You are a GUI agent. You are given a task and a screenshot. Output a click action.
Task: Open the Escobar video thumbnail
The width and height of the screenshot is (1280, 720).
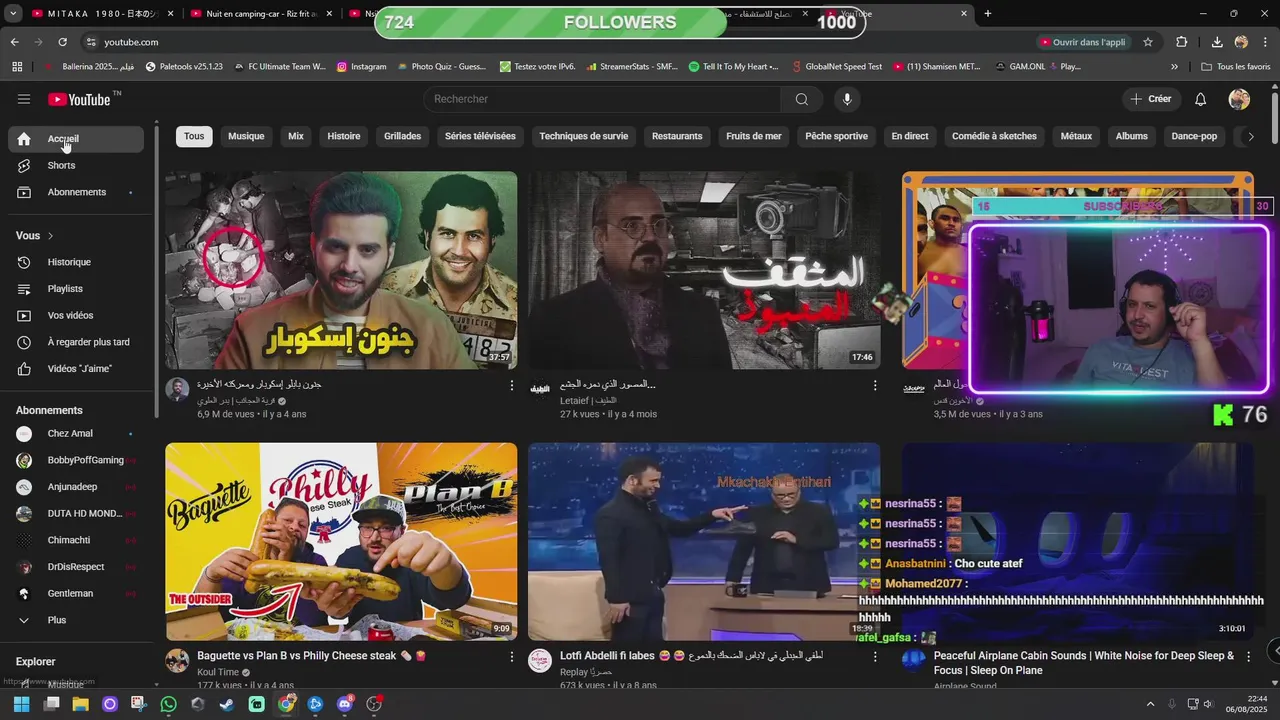coord(341,270)
